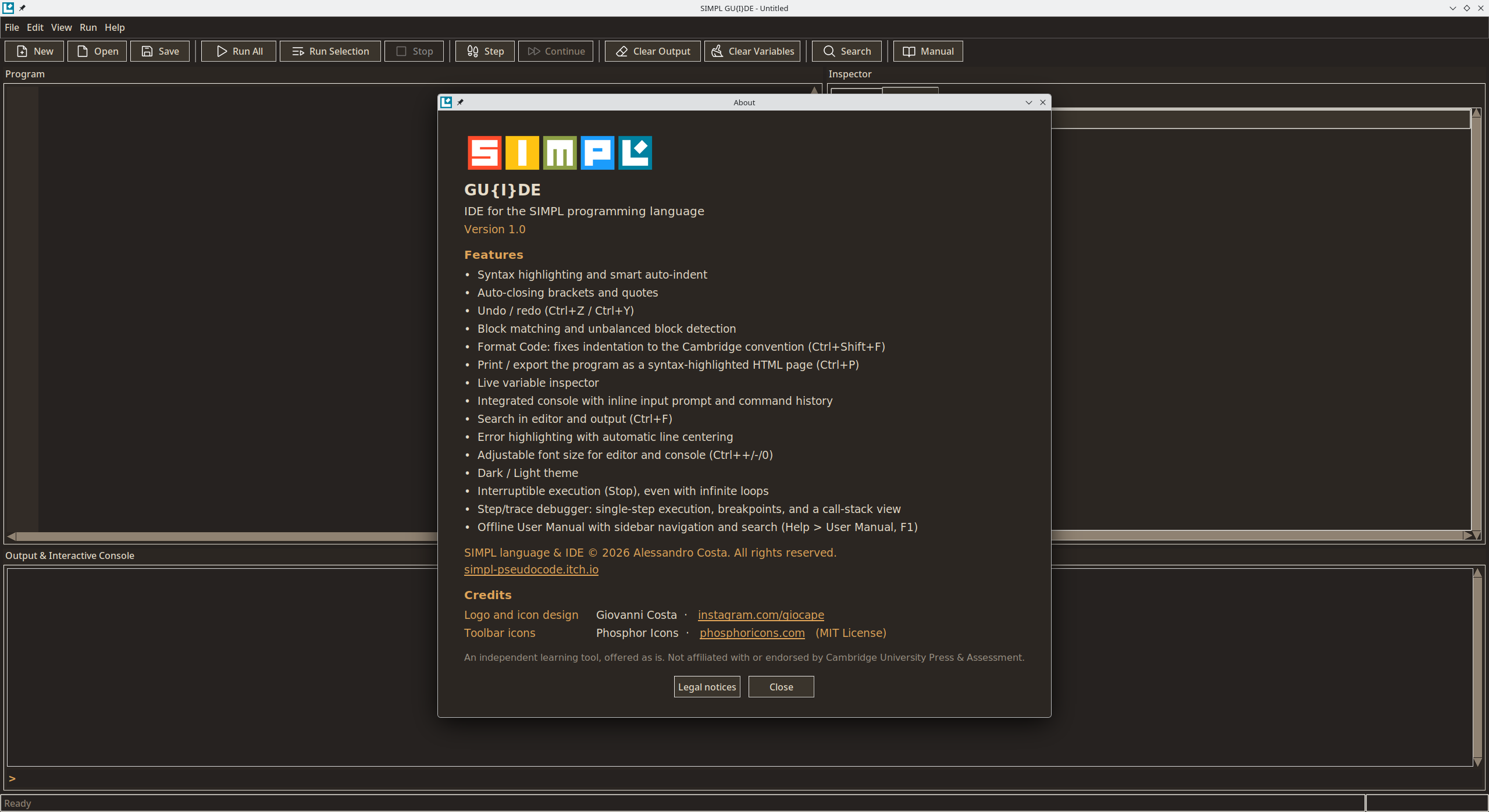Open the Manual from the toolbar

[x=928, y=51]
